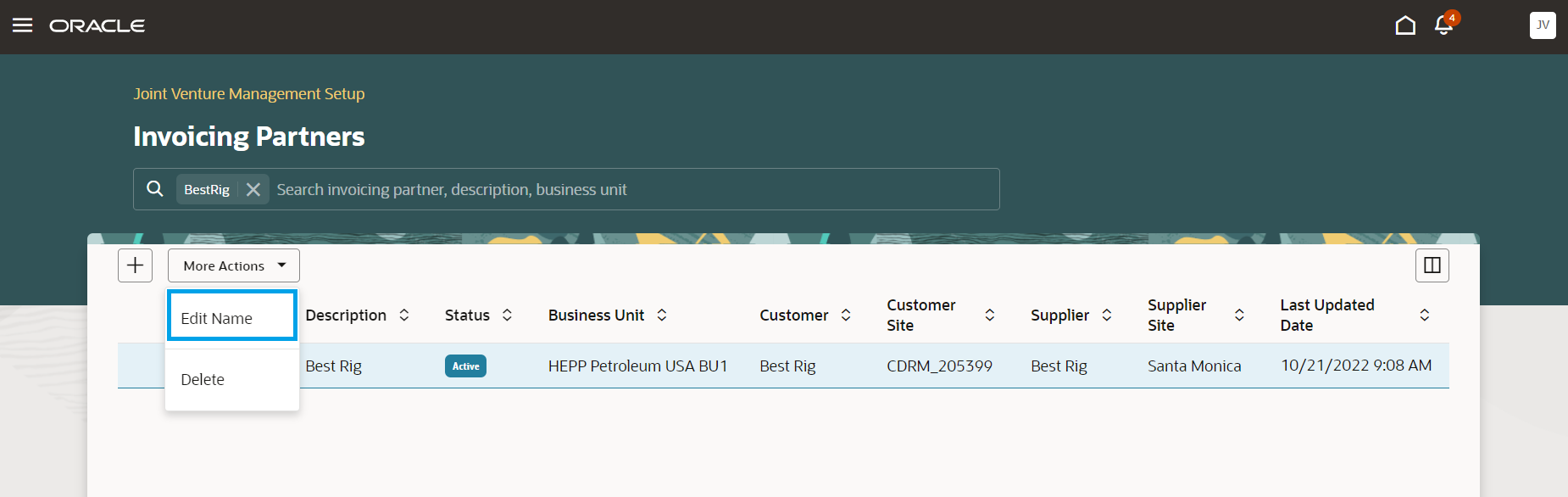This screenshot has width=1568, height=497.
Task: Sort by Supplier column arrows
Action: coord(1107,315)
